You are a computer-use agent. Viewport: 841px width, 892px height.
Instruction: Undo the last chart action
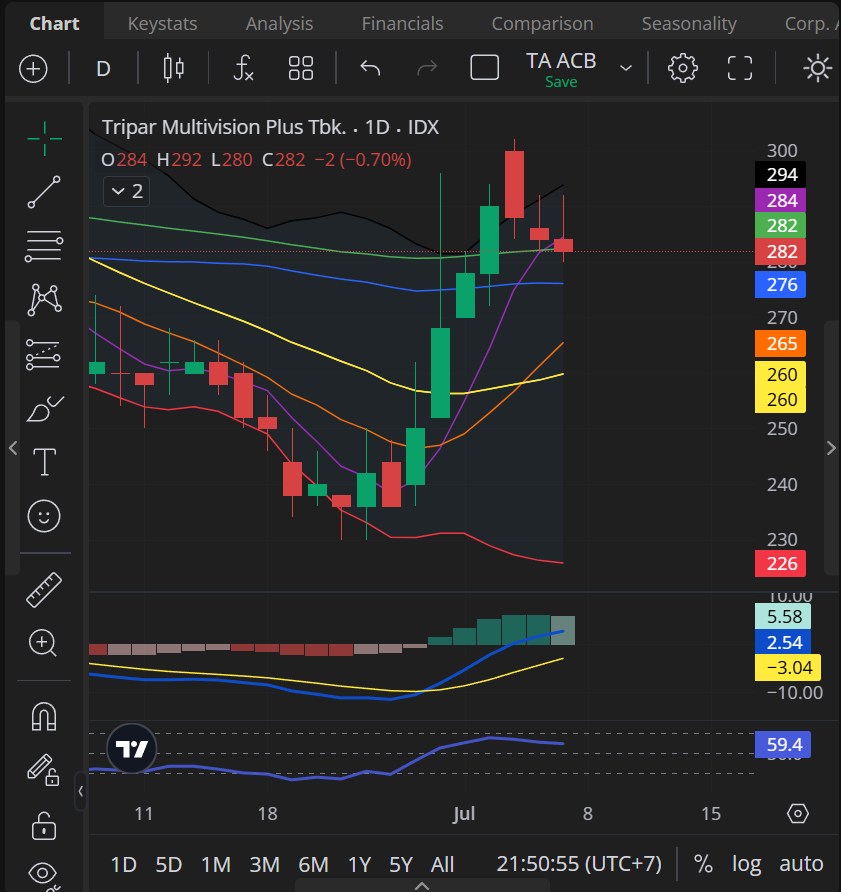point(370,69)
